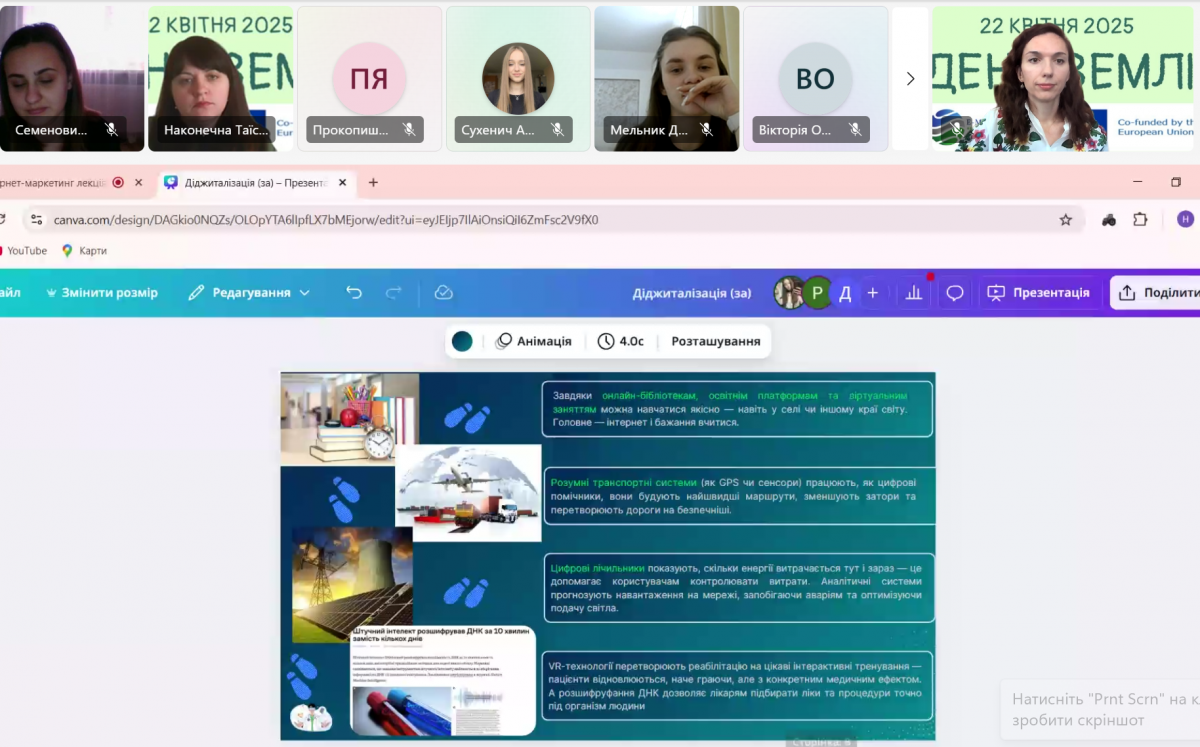The image size is (1200, 747).
Task: Click the Діджиталізація (за) design title
Action: [692, 293]
